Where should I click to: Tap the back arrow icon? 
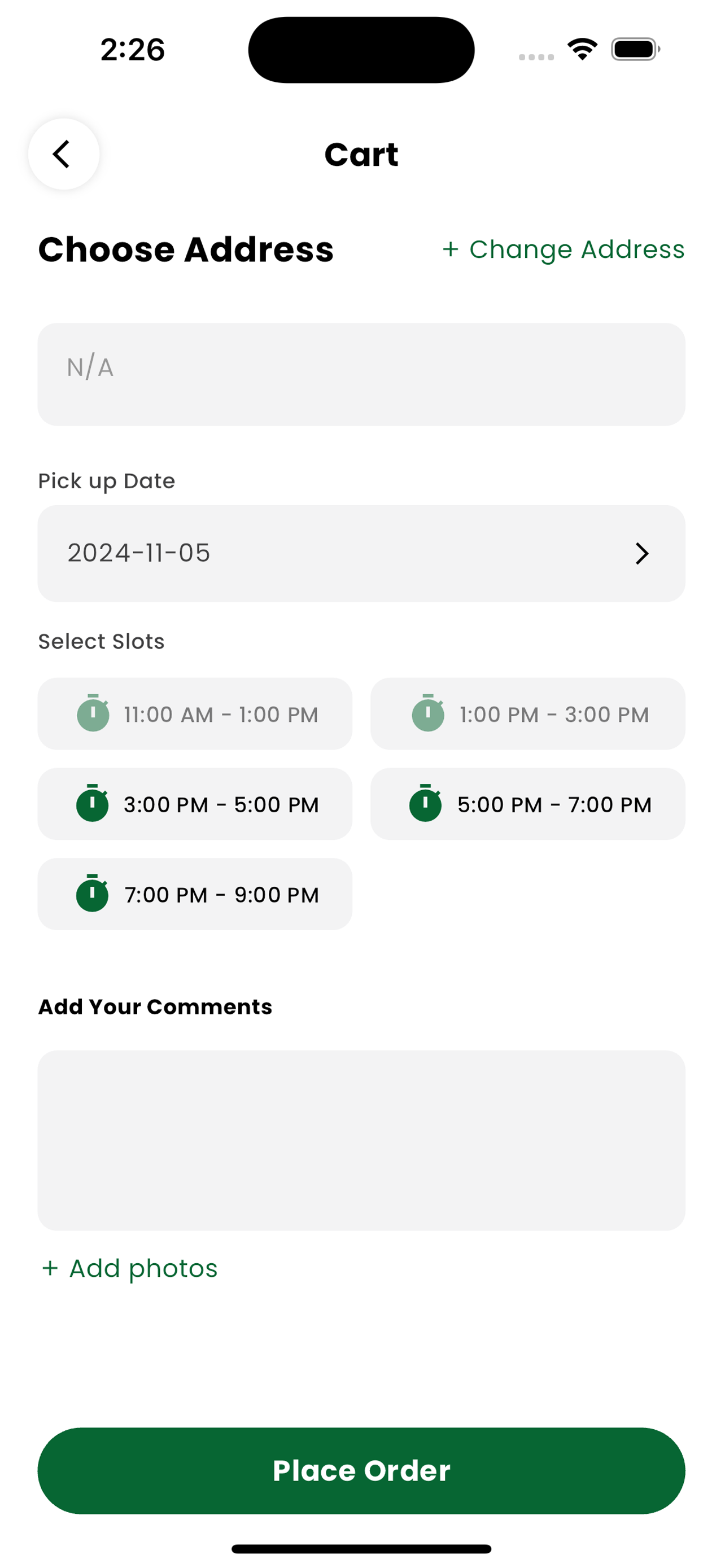63,154
